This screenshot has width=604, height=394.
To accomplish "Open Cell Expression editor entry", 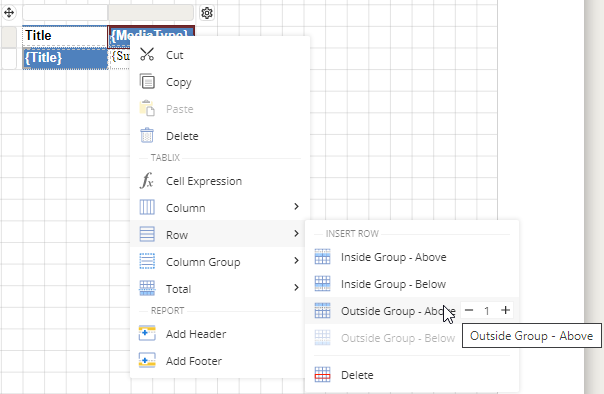I will 220,181.
